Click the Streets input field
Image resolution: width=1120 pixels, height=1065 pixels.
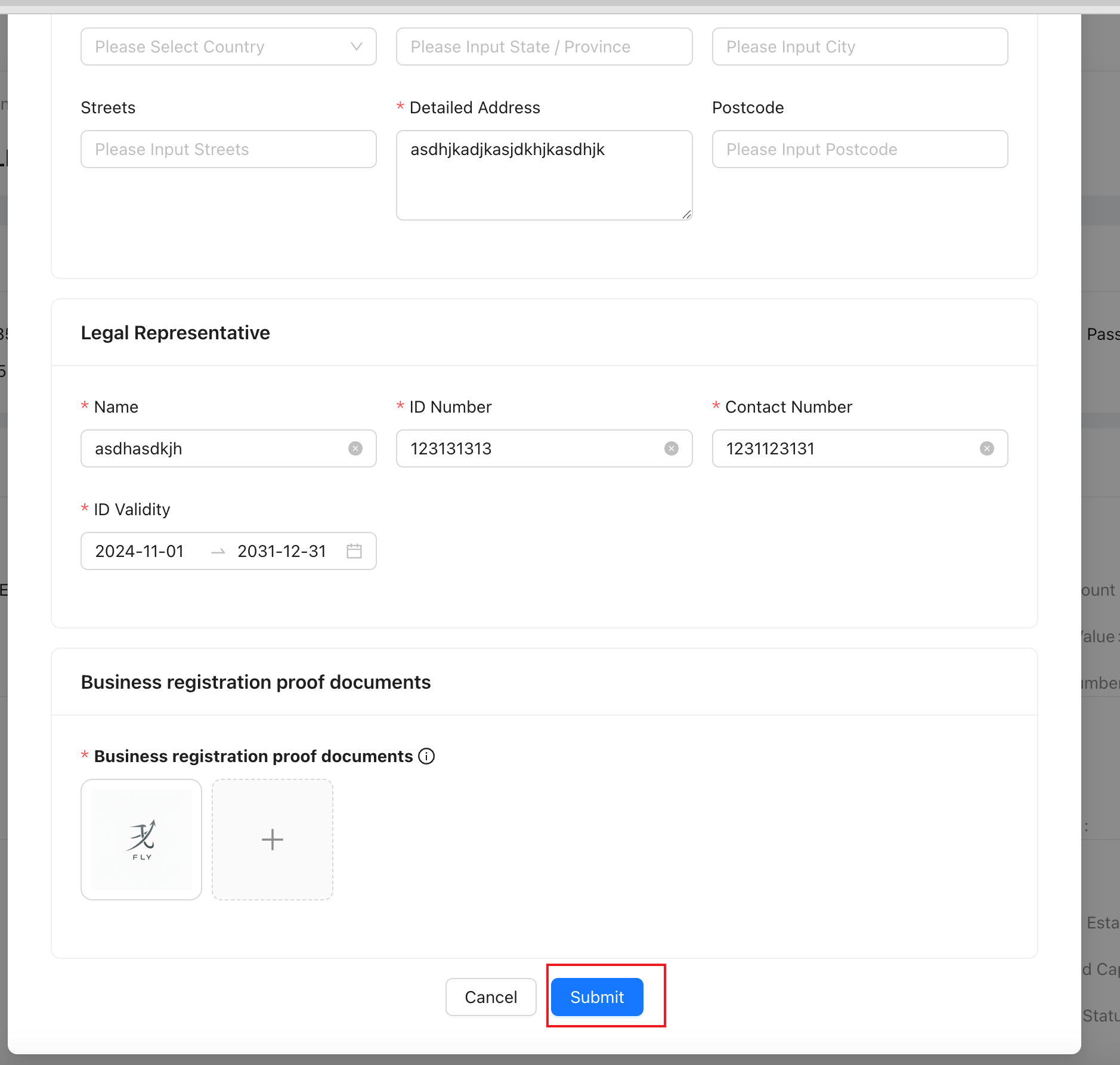[x=228, y=149]
